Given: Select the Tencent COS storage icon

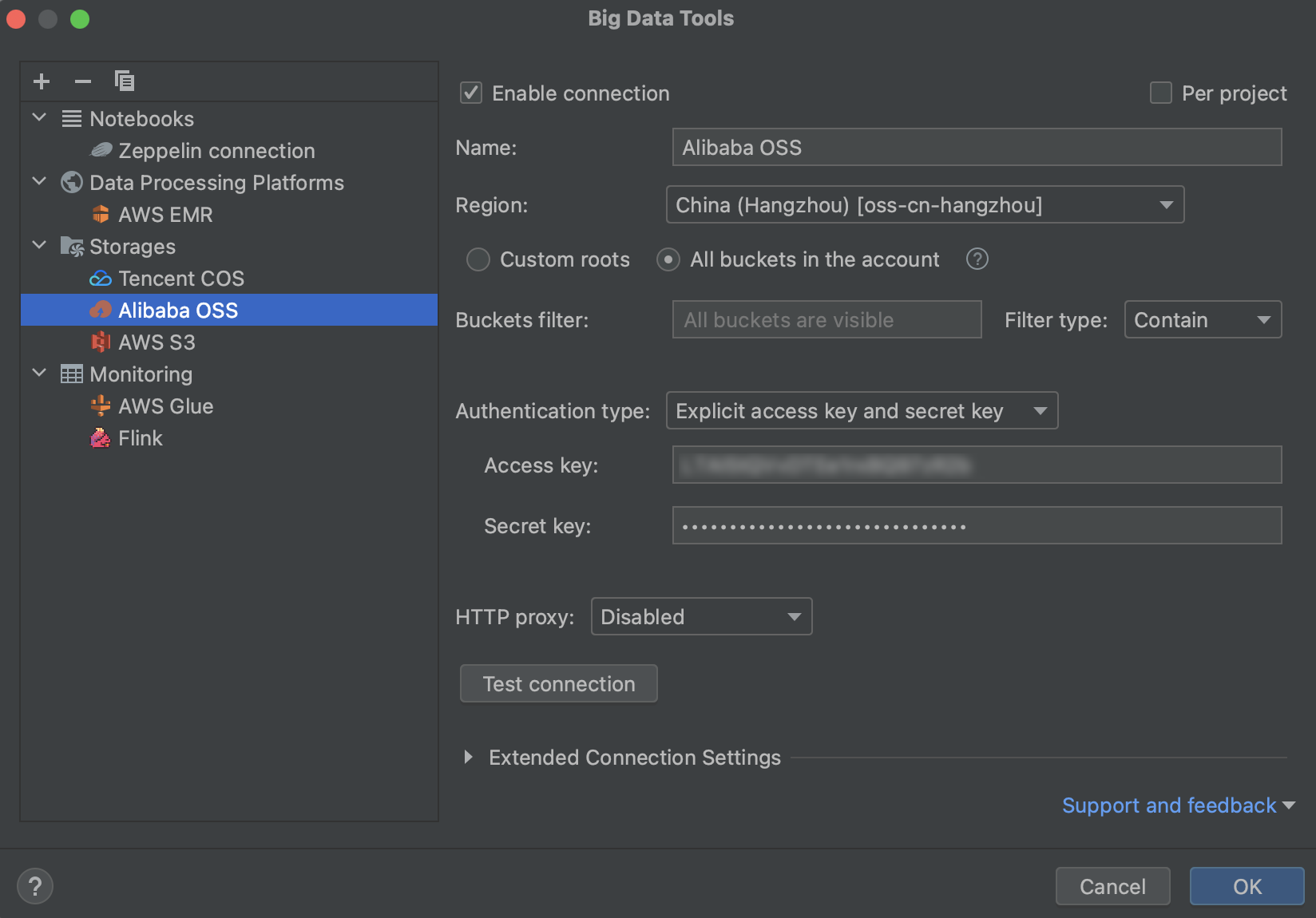Looking at the screenshot, I should point(101,278).
